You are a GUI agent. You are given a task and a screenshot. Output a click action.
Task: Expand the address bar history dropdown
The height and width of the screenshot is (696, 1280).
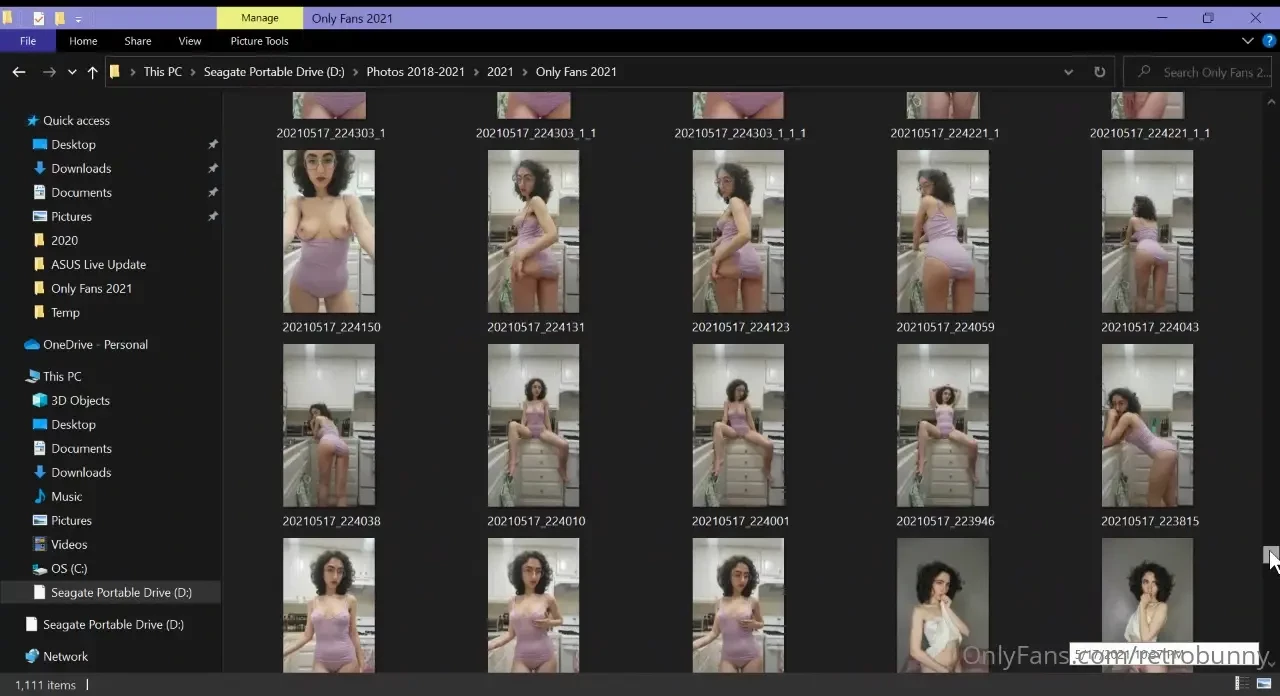pos(1068,72)
